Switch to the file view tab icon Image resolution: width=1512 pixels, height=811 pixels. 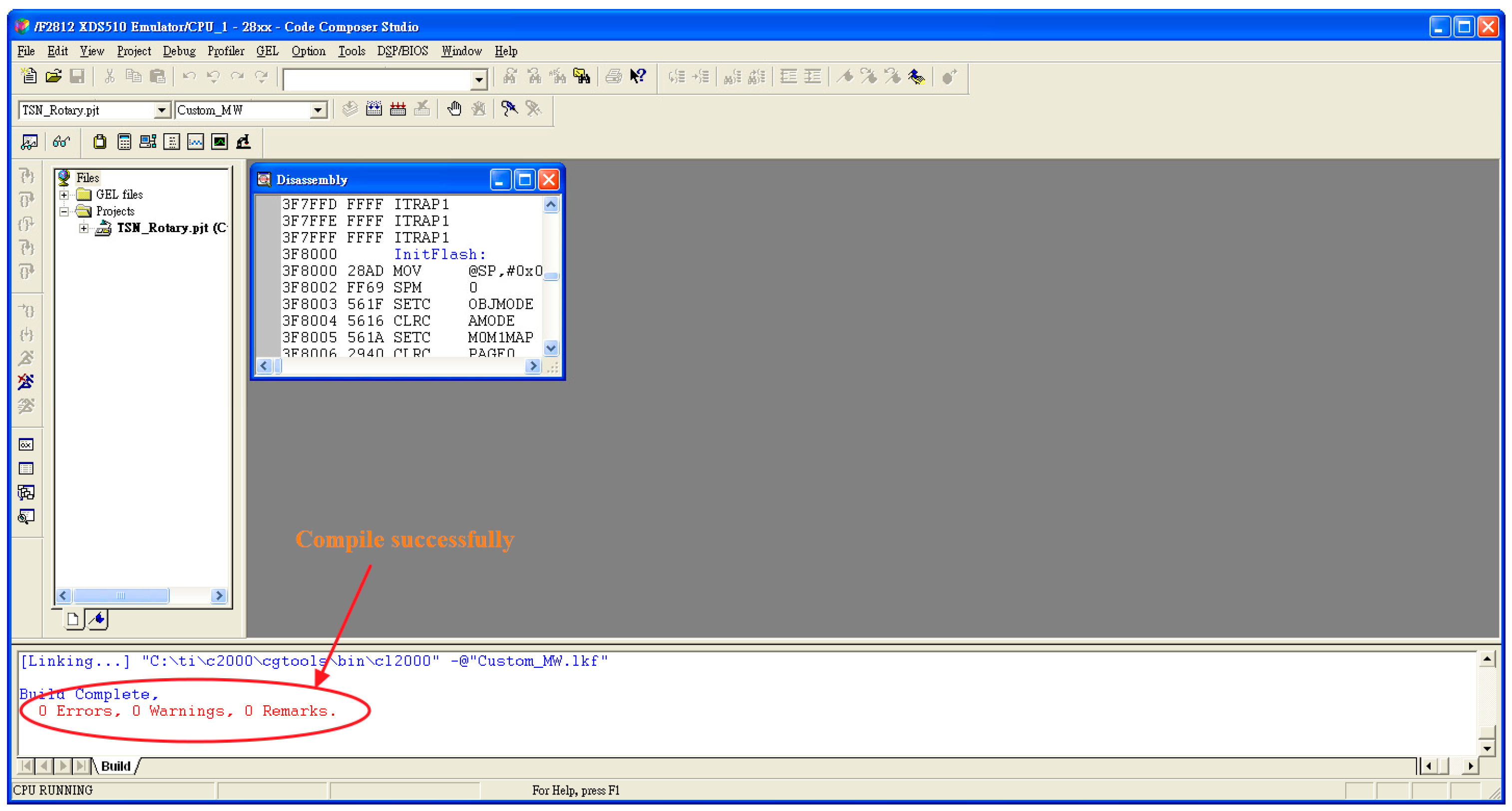73,619
